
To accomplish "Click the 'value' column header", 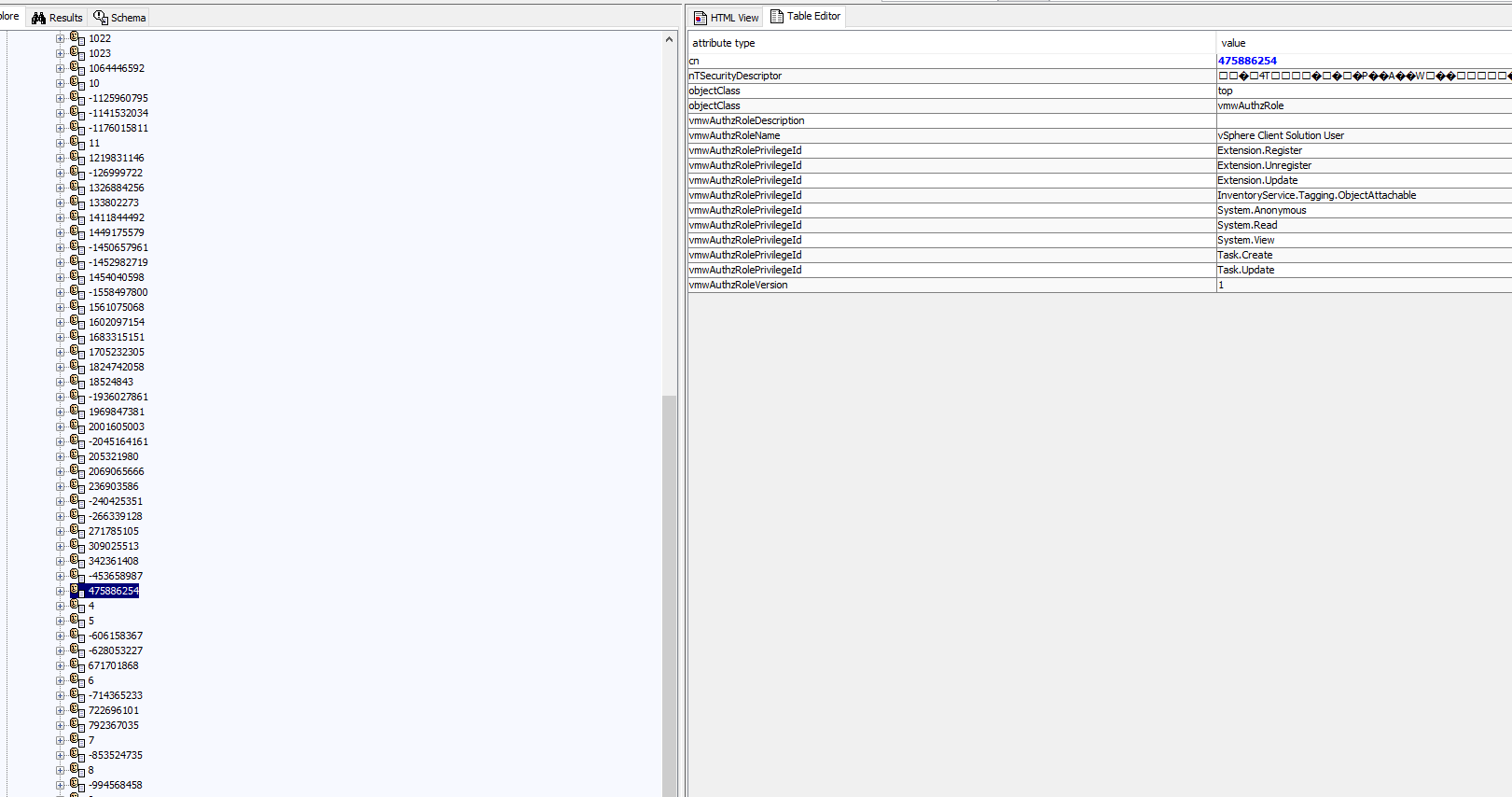I will tap(1364, 43).
